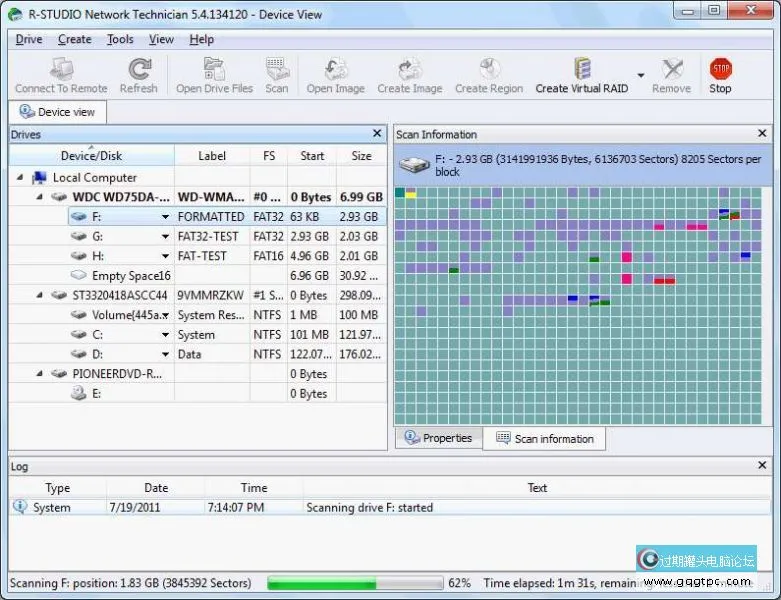Image resolution: width=781 pixels, height=600 pixels.
Task: Switch to the Properties tab
Action: tap(438, 438)
